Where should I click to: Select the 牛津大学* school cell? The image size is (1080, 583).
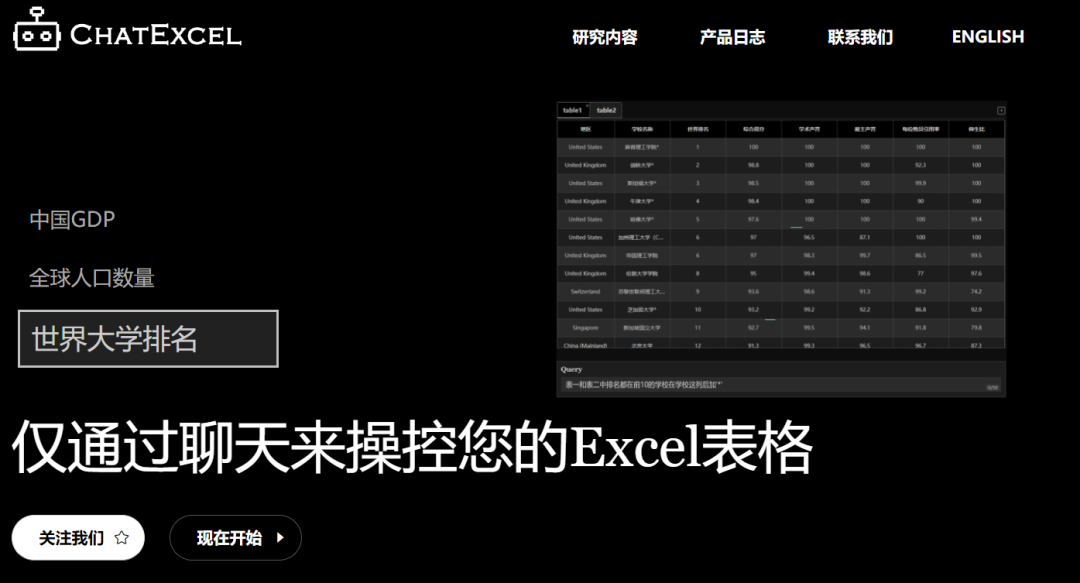(642, 201)
